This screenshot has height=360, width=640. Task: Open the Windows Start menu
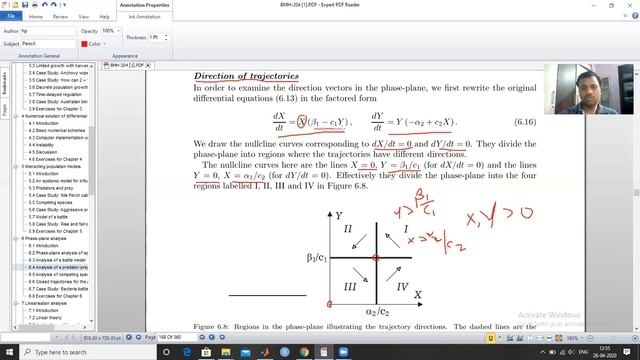[9, 352]
